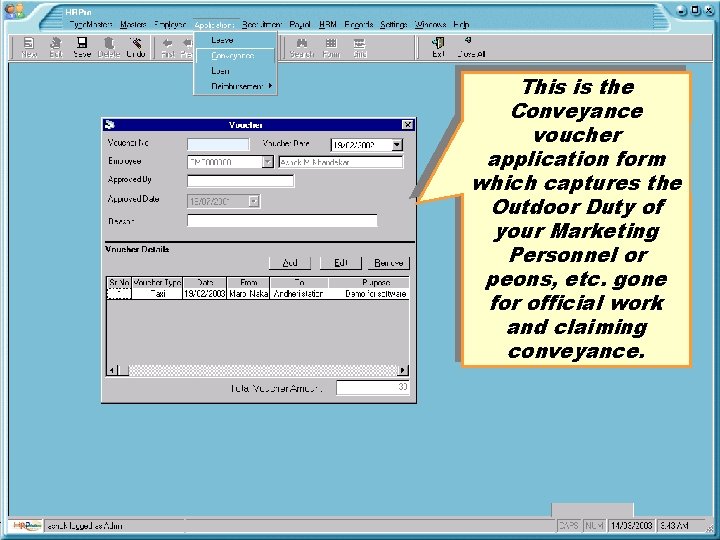Open the Settings menu
This screenshot has height=540, width=720.
(394, 25)
